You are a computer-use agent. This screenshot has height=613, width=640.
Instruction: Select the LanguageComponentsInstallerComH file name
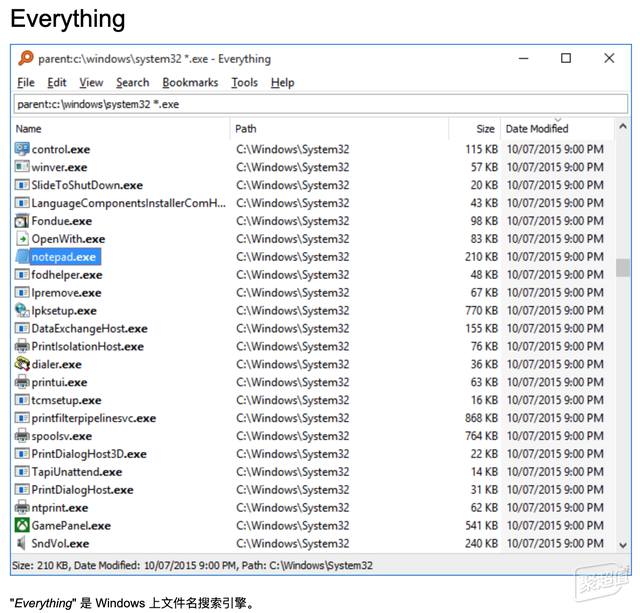[129, 203]
